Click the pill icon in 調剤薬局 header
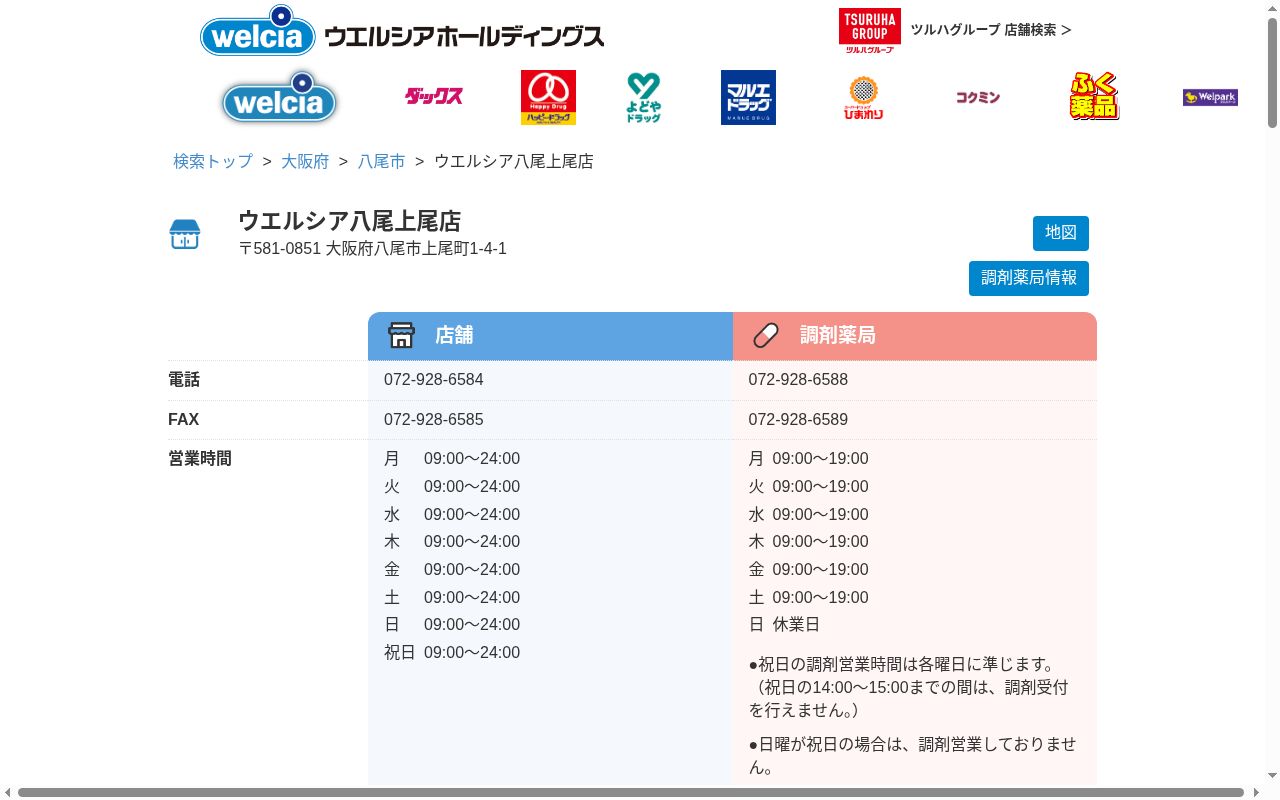 coord(766,335)
